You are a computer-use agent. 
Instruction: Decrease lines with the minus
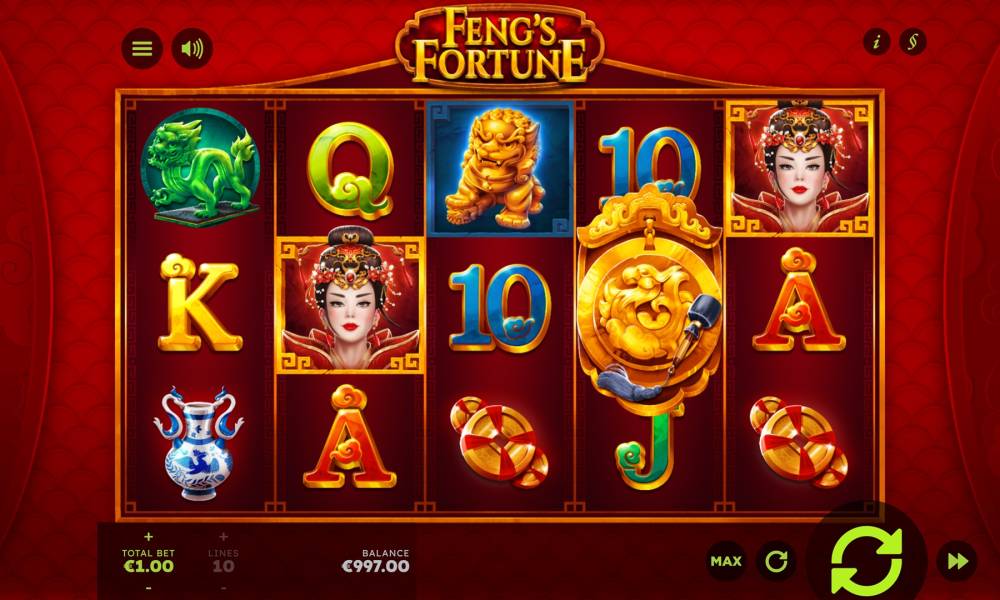click(x=223, y=587)
